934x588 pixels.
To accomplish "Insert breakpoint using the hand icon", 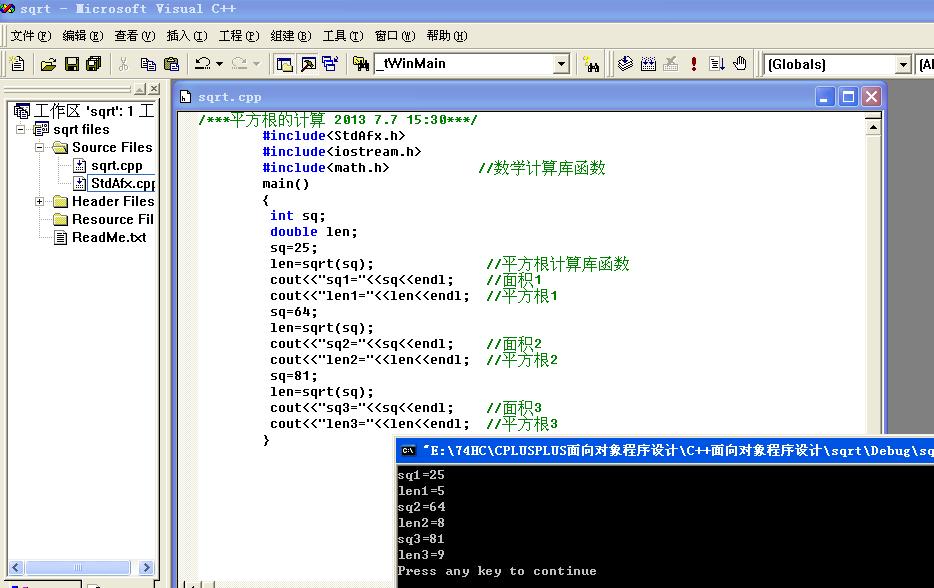I will [x=740, y=64].
